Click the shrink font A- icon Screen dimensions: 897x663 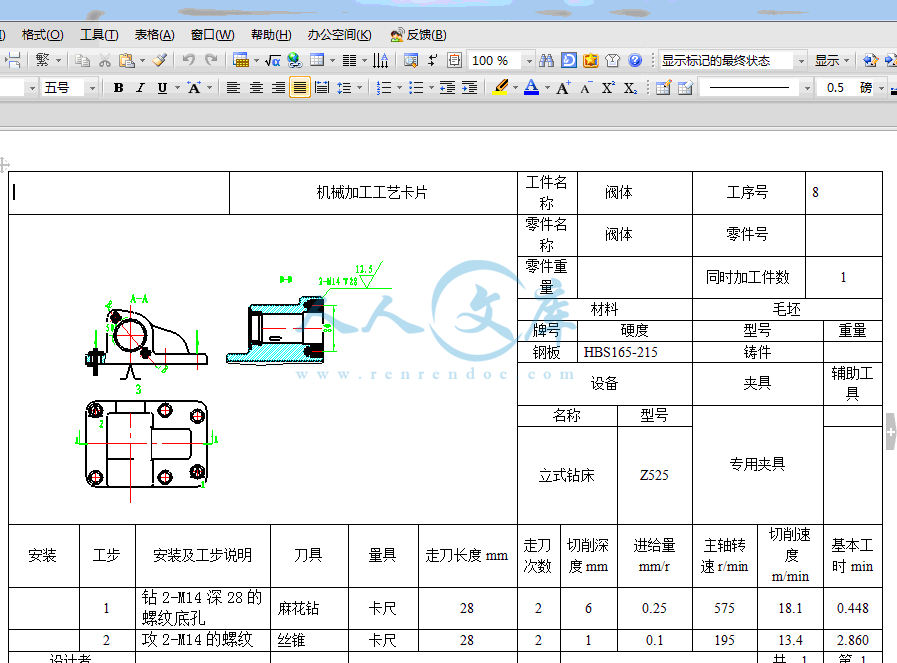585,88
